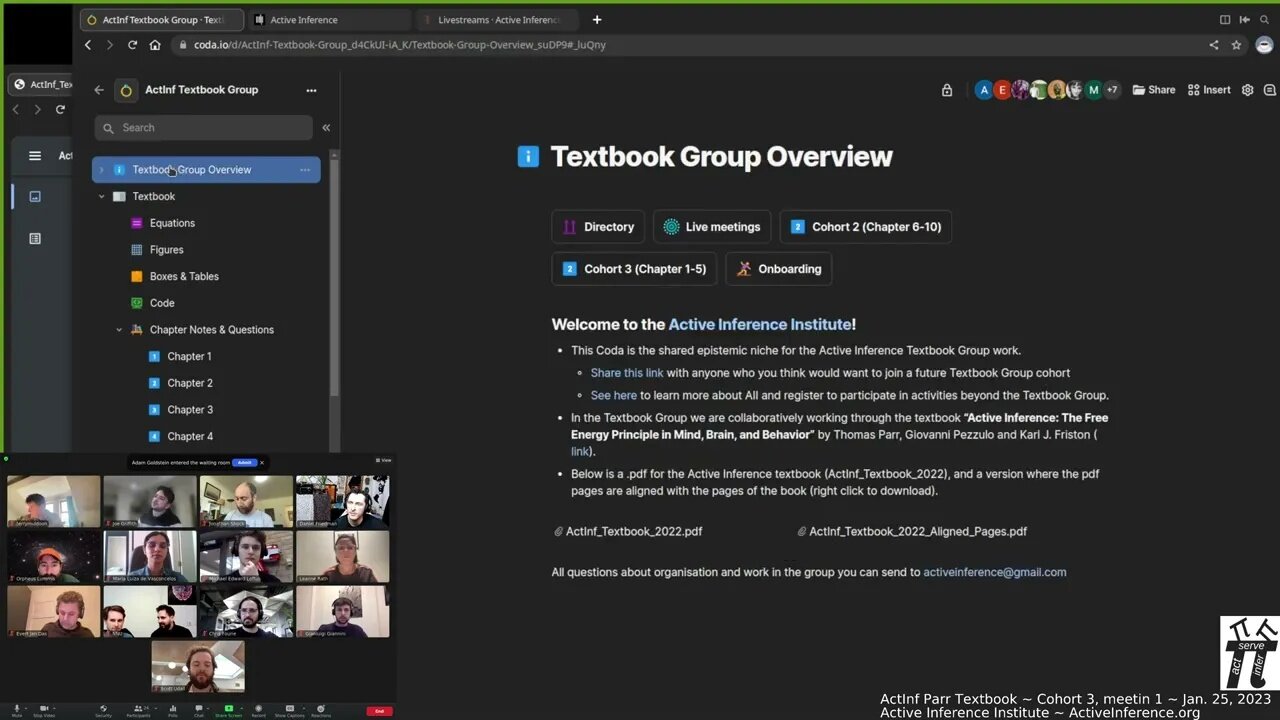Click the address bar URL
This screenshot has height=720, width=1280.
coord(400,45)
